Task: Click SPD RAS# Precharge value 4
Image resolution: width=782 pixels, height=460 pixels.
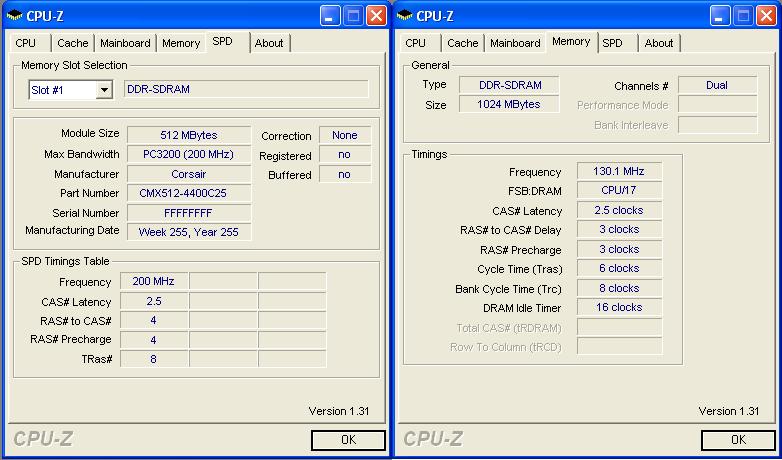Action: pyautogui.click(x=154, y=340)
